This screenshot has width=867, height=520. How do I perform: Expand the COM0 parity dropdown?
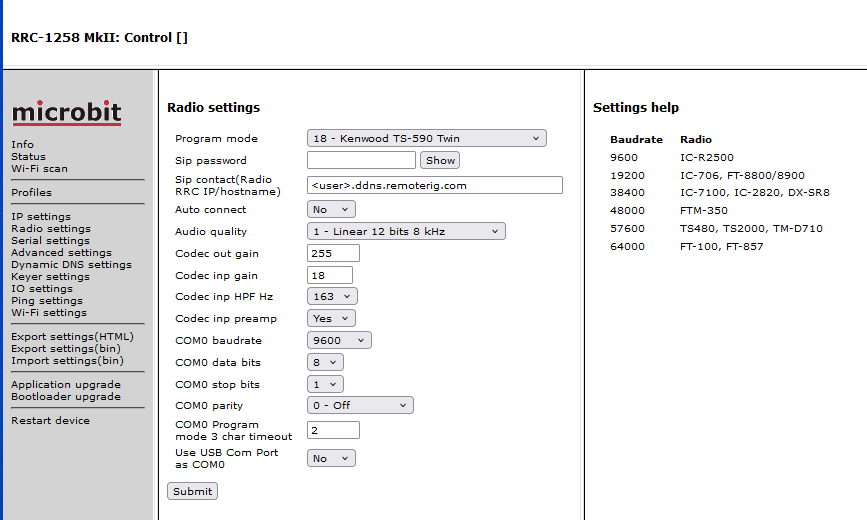click(359, 406)
